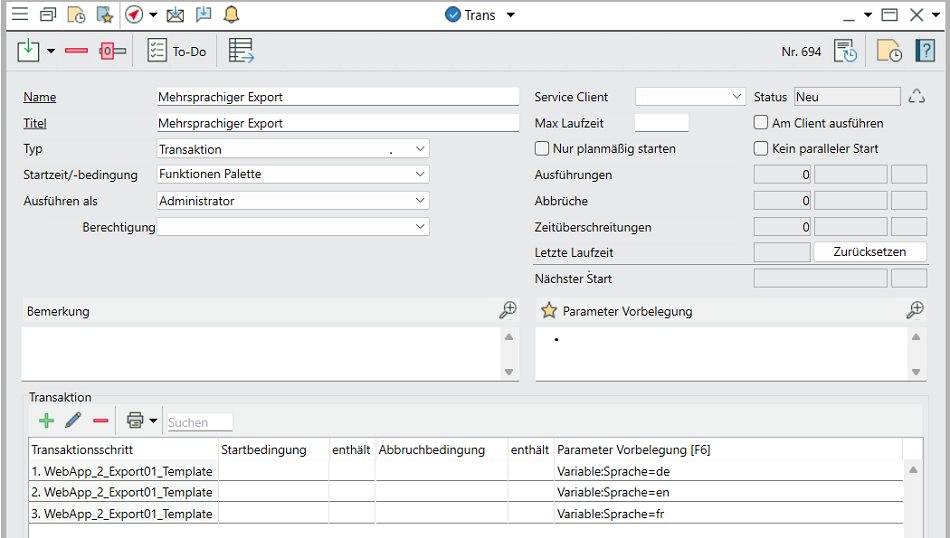Toggle Nur planmäßig starten checkbox
The width and height of the screenshot is (950, 538).
[x=543, y=149]
